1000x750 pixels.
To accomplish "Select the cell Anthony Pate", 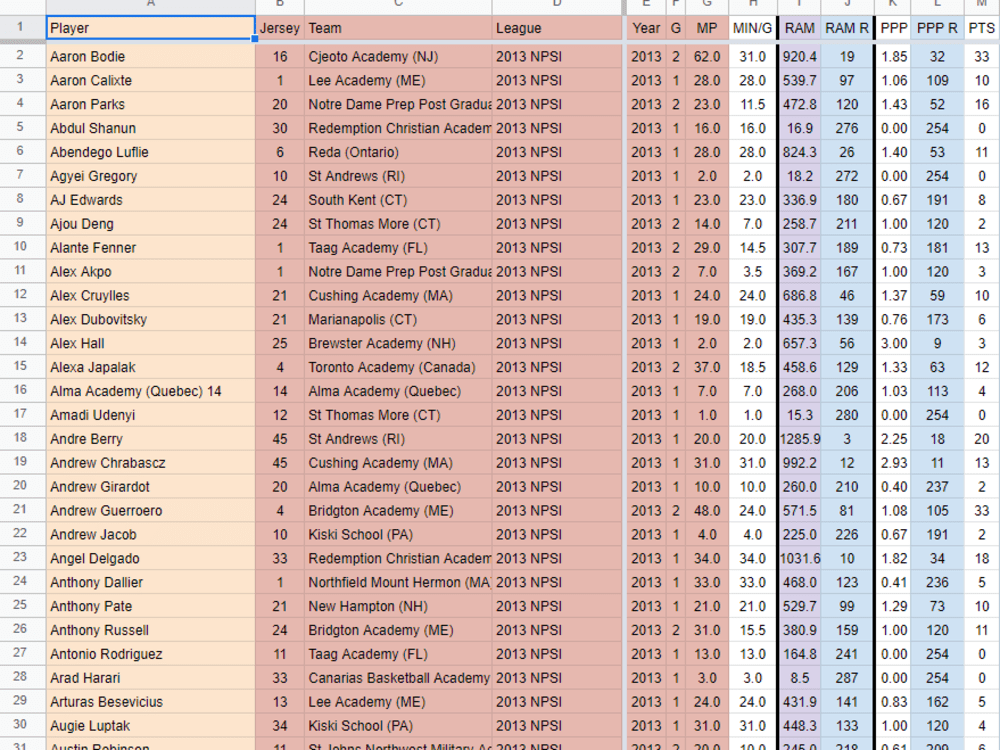I will [x=151, y=607].
